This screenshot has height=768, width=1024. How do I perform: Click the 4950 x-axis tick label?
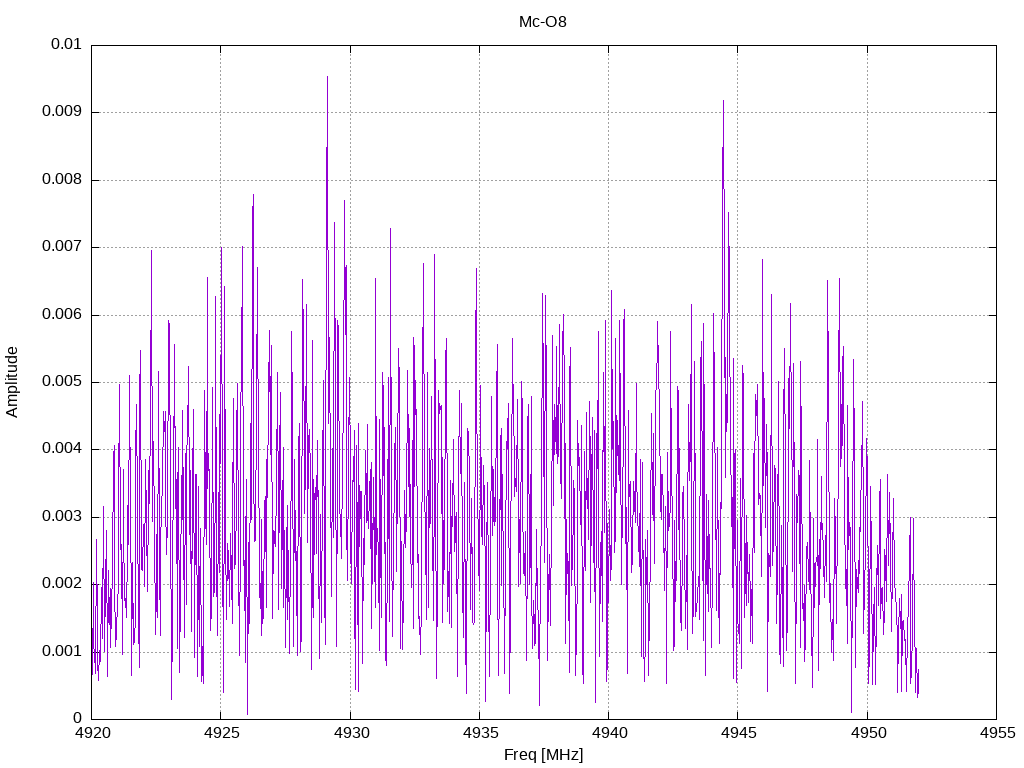tap(868, 733)
